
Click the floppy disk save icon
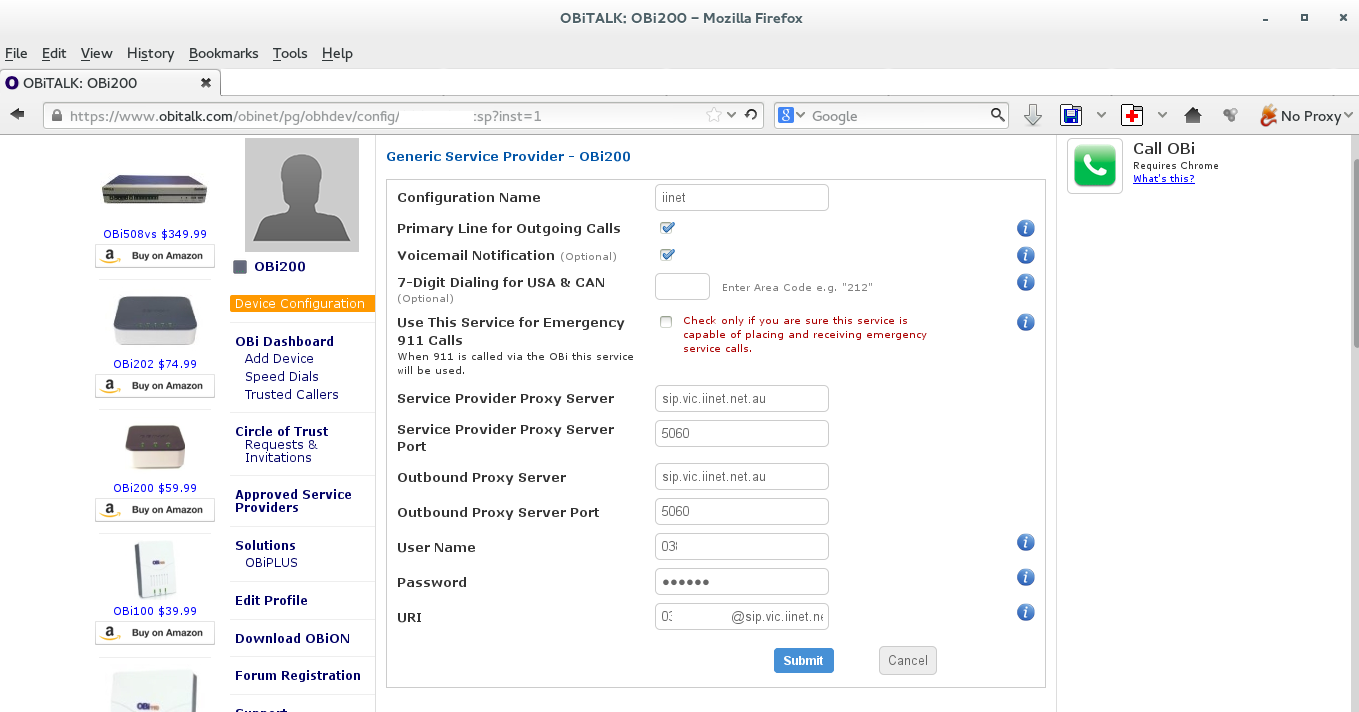[1071, 116]
